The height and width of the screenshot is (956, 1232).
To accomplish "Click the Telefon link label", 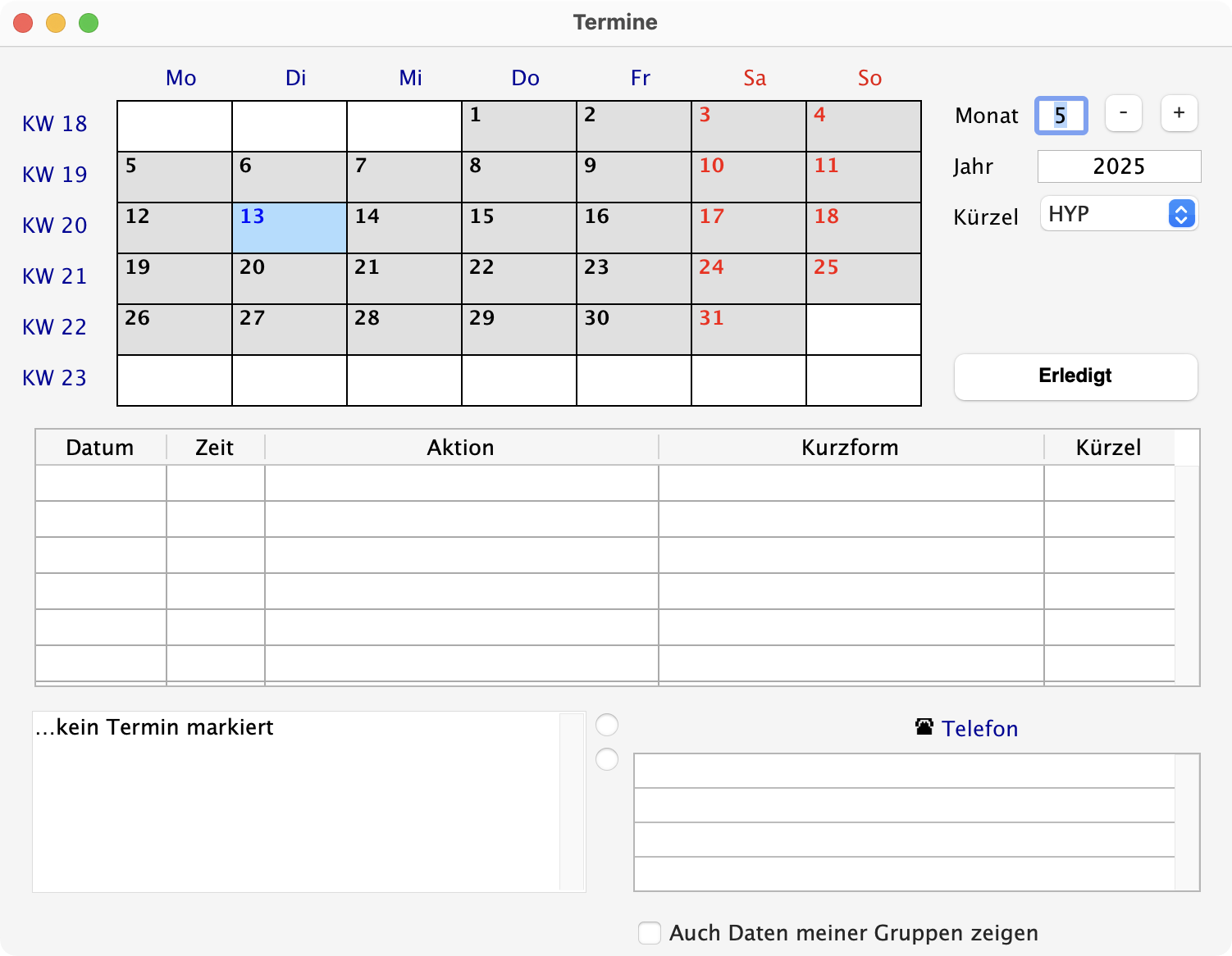I will coord(979,729).
